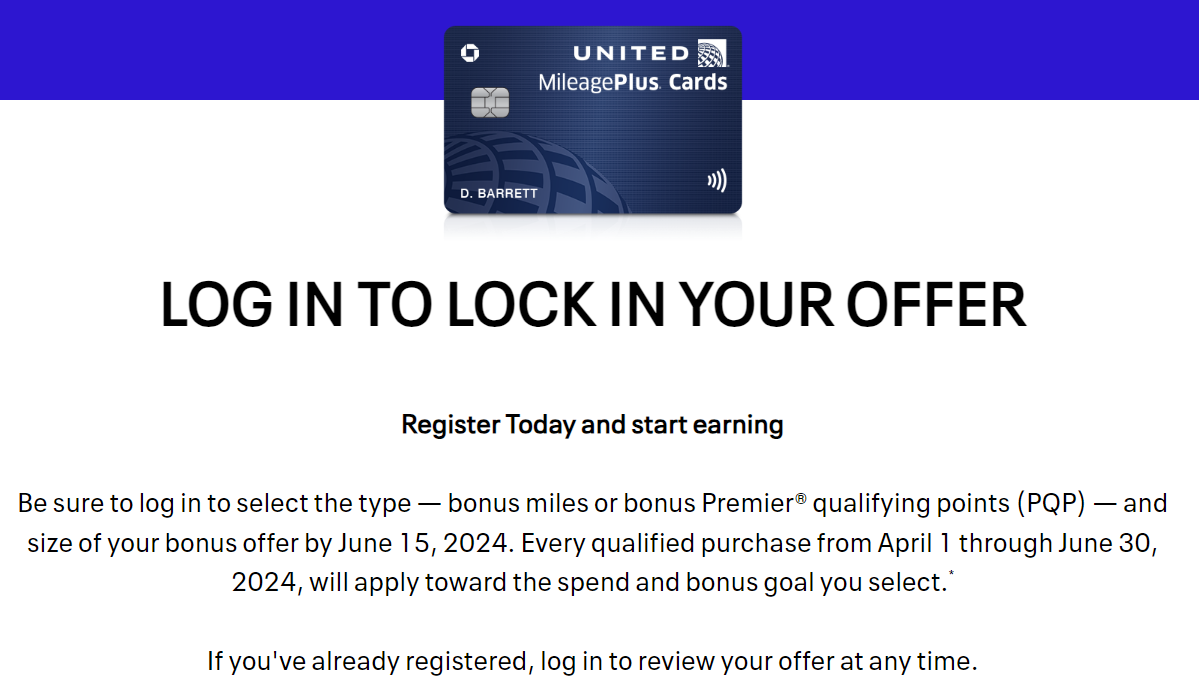
Task: Click the UNITED wordmark on the card
Action: point(632,53)
